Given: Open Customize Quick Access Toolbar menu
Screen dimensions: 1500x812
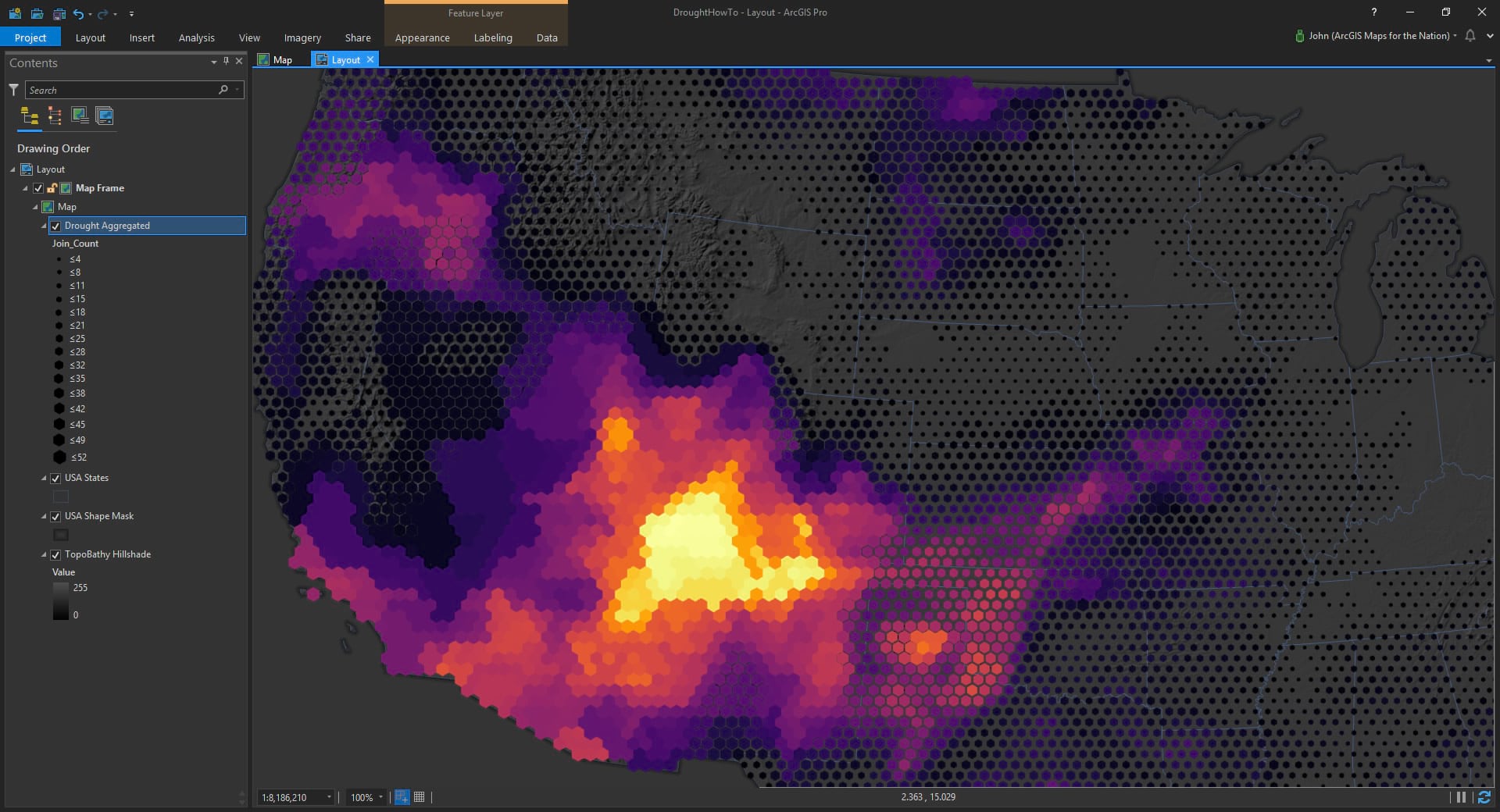Looking at the screenshot, I should (x=131, y=14).
